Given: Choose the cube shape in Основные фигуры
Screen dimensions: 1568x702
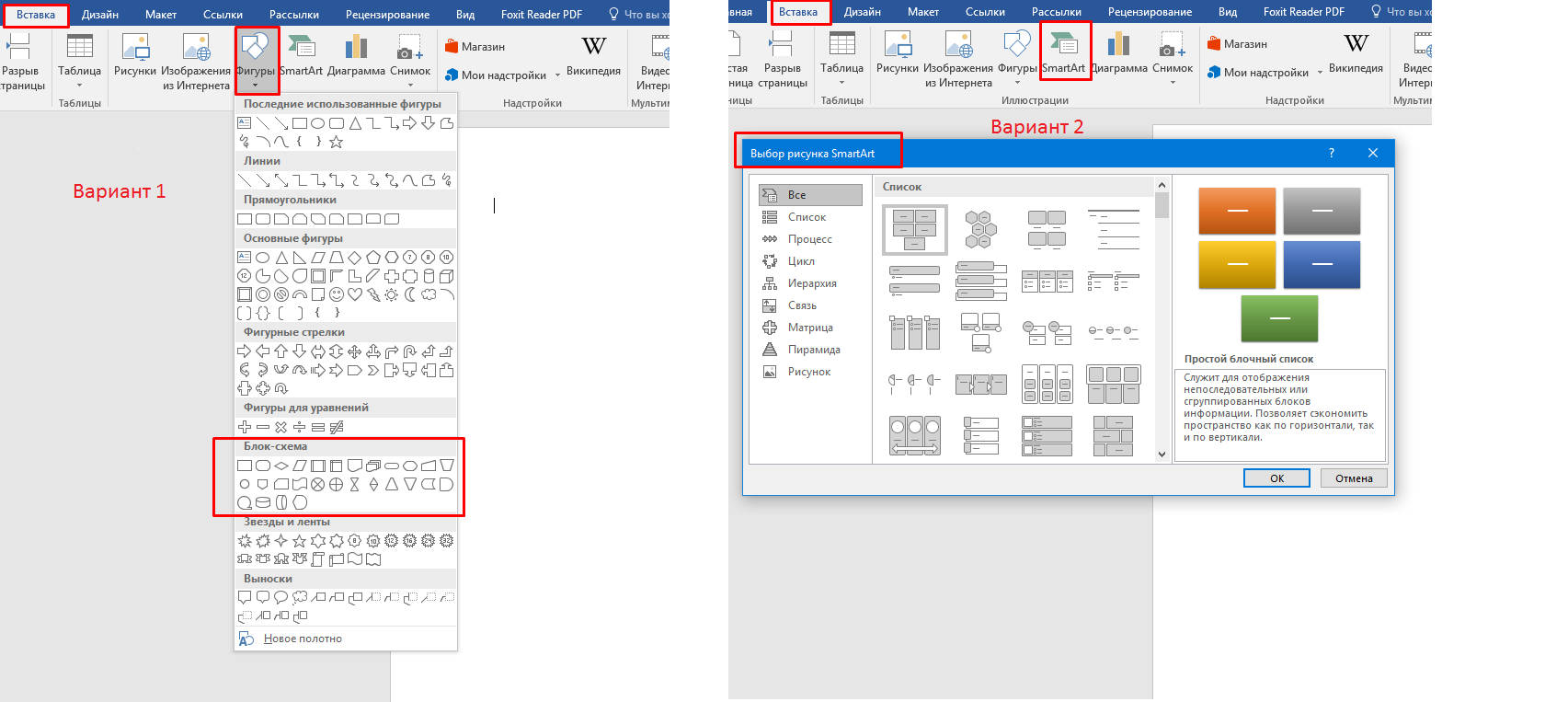Looking at the screenshot, I should [446, 276].
